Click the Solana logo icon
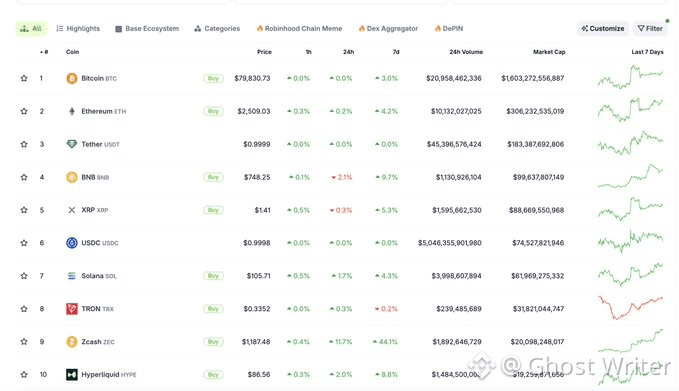The image size is (679, 391). click(71, 276)
